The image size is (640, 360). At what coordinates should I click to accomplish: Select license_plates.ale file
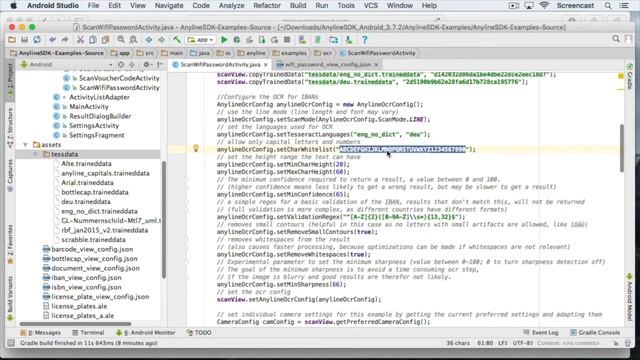tap(79, 306)
